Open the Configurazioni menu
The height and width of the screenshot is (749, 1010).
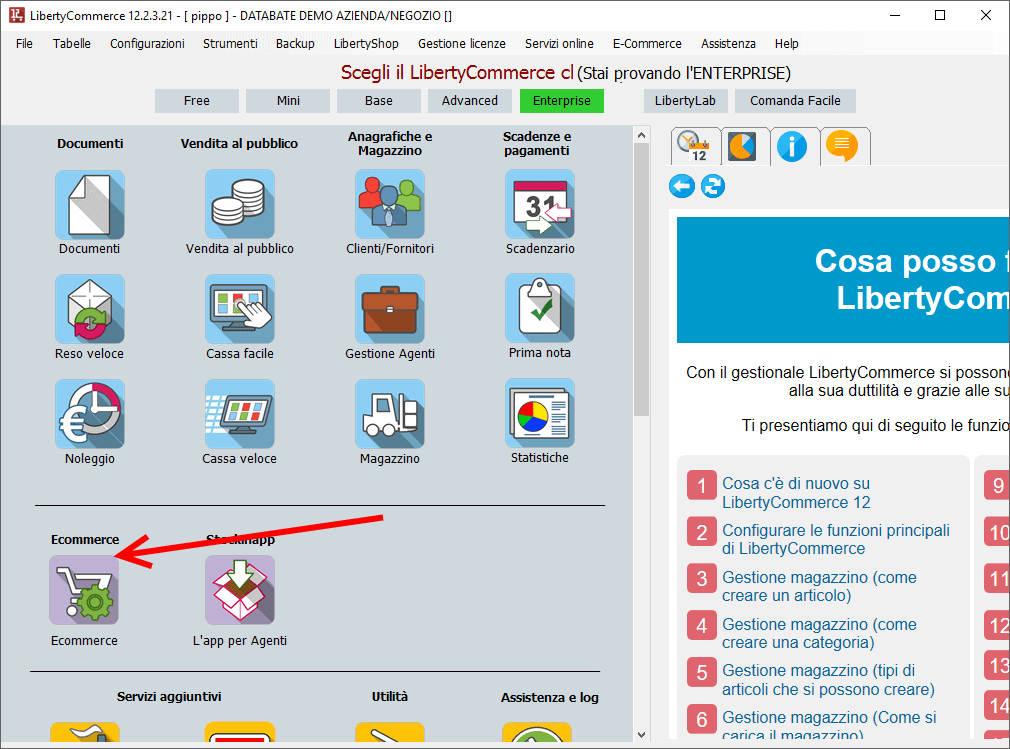tap(147, 44)
